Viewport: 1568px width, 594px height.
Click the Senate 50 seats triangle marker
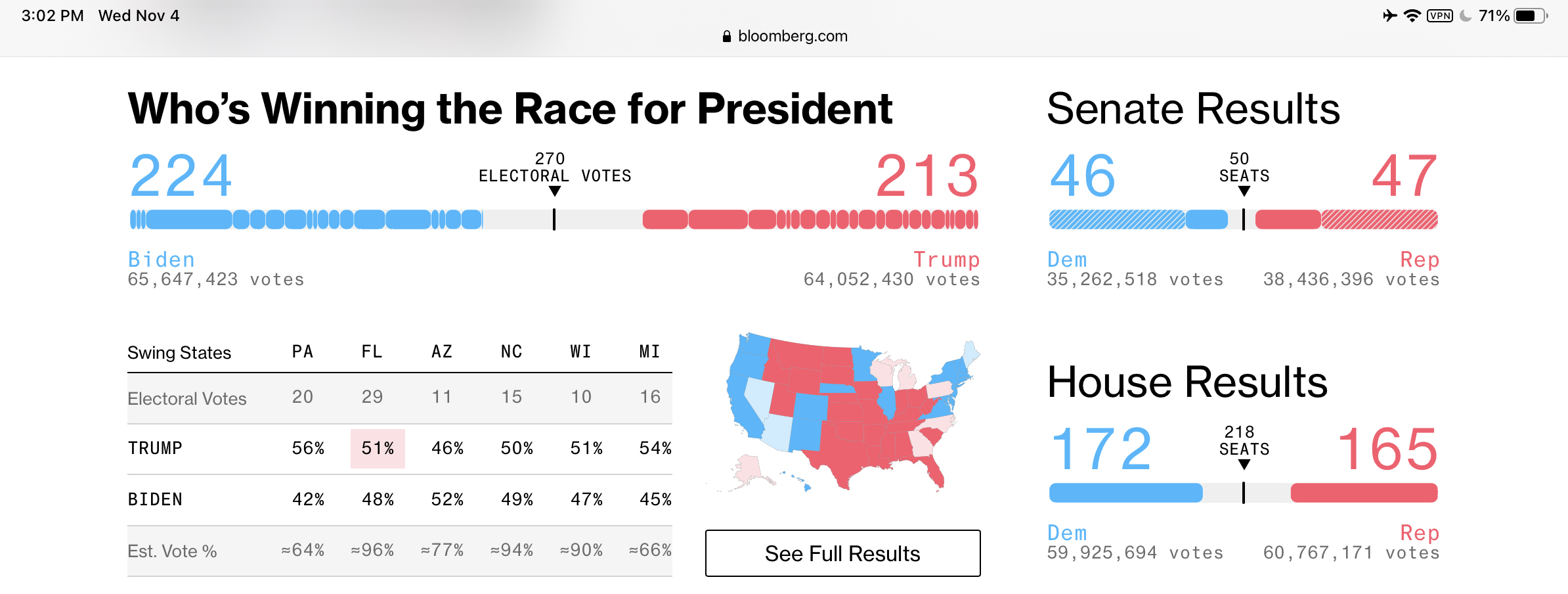click(1244, 191)
